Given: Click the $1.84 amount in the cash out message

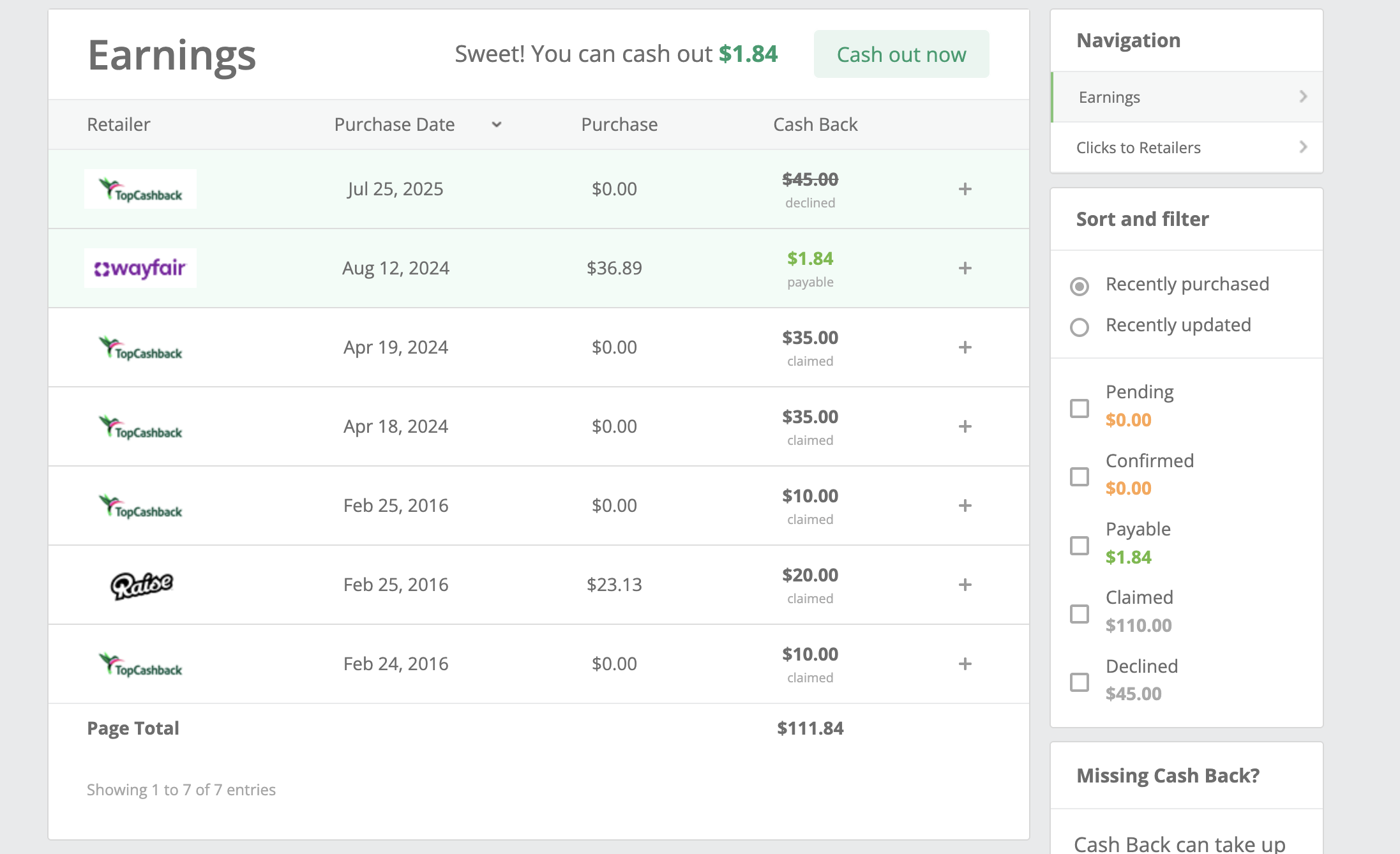Looking at the screenshot, I should tap(748, 54).
